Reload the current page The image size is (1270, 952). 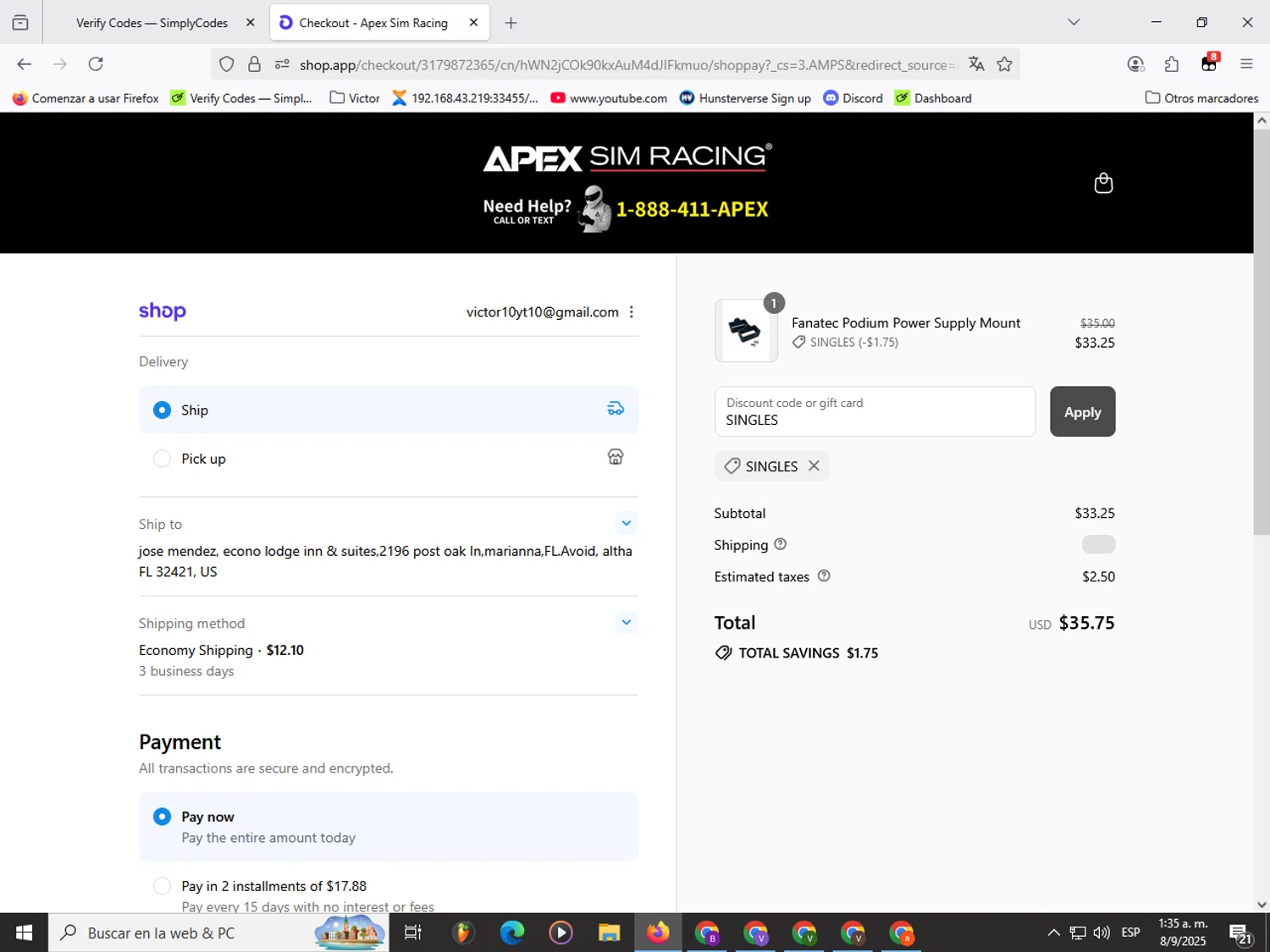[96, 64]
